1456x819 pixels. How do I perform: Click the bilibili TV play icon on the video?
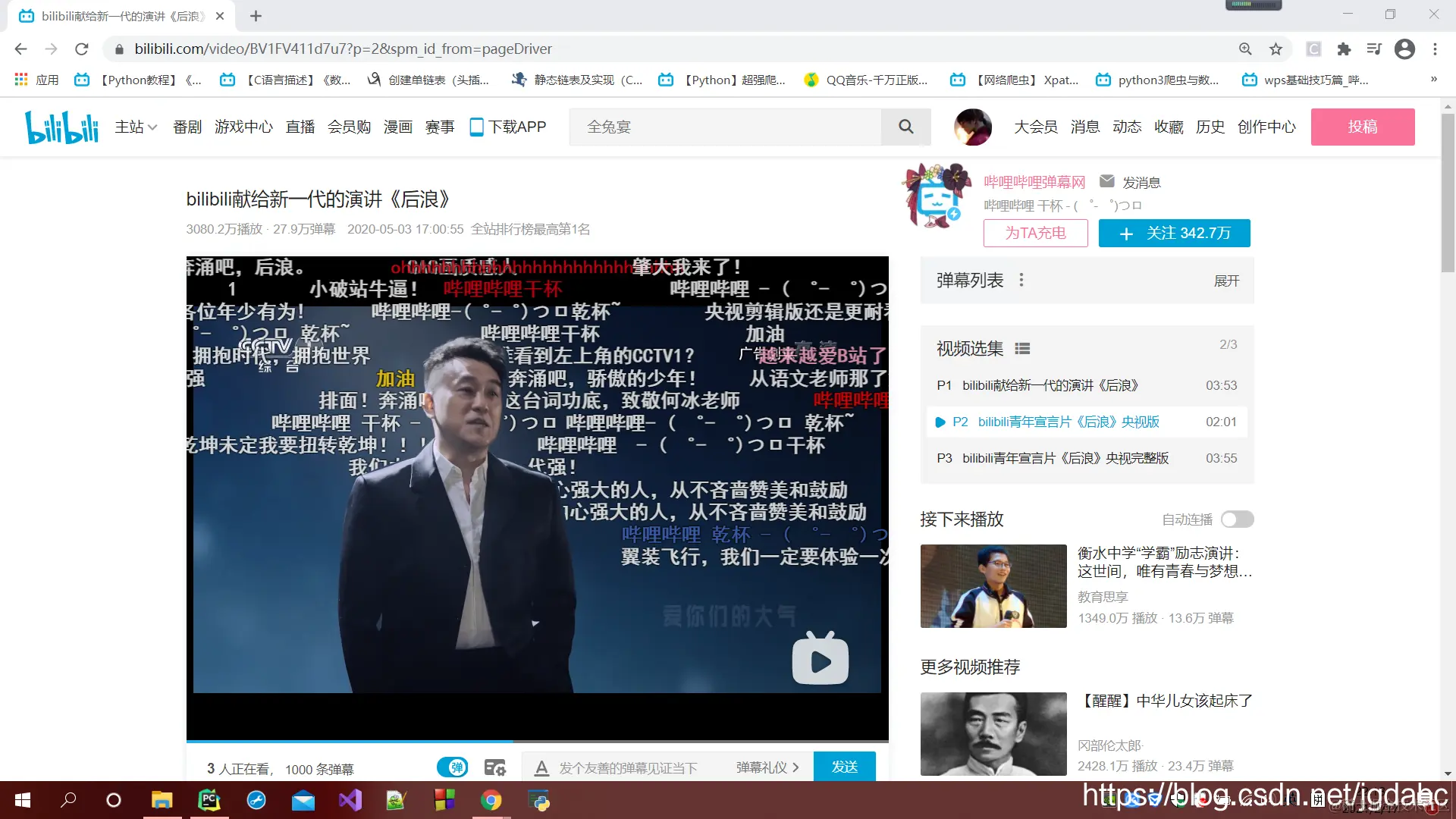pyautogui.click(x=820, y=659)
